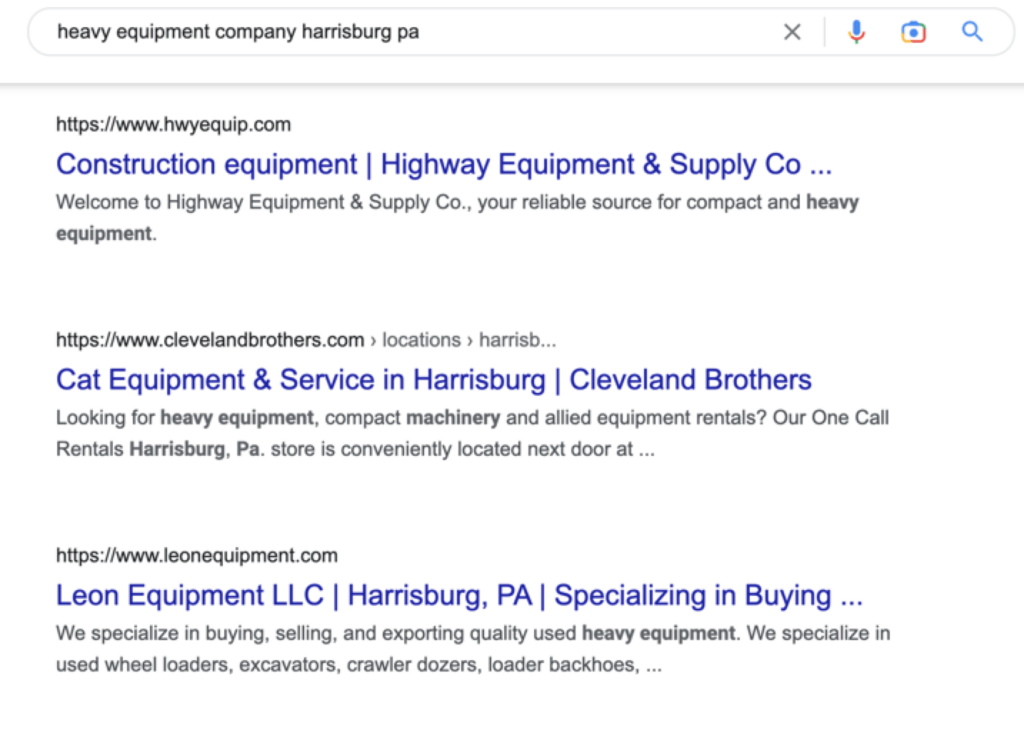
Task: Visit the hwyequip.com URL link
Action: 174,124
